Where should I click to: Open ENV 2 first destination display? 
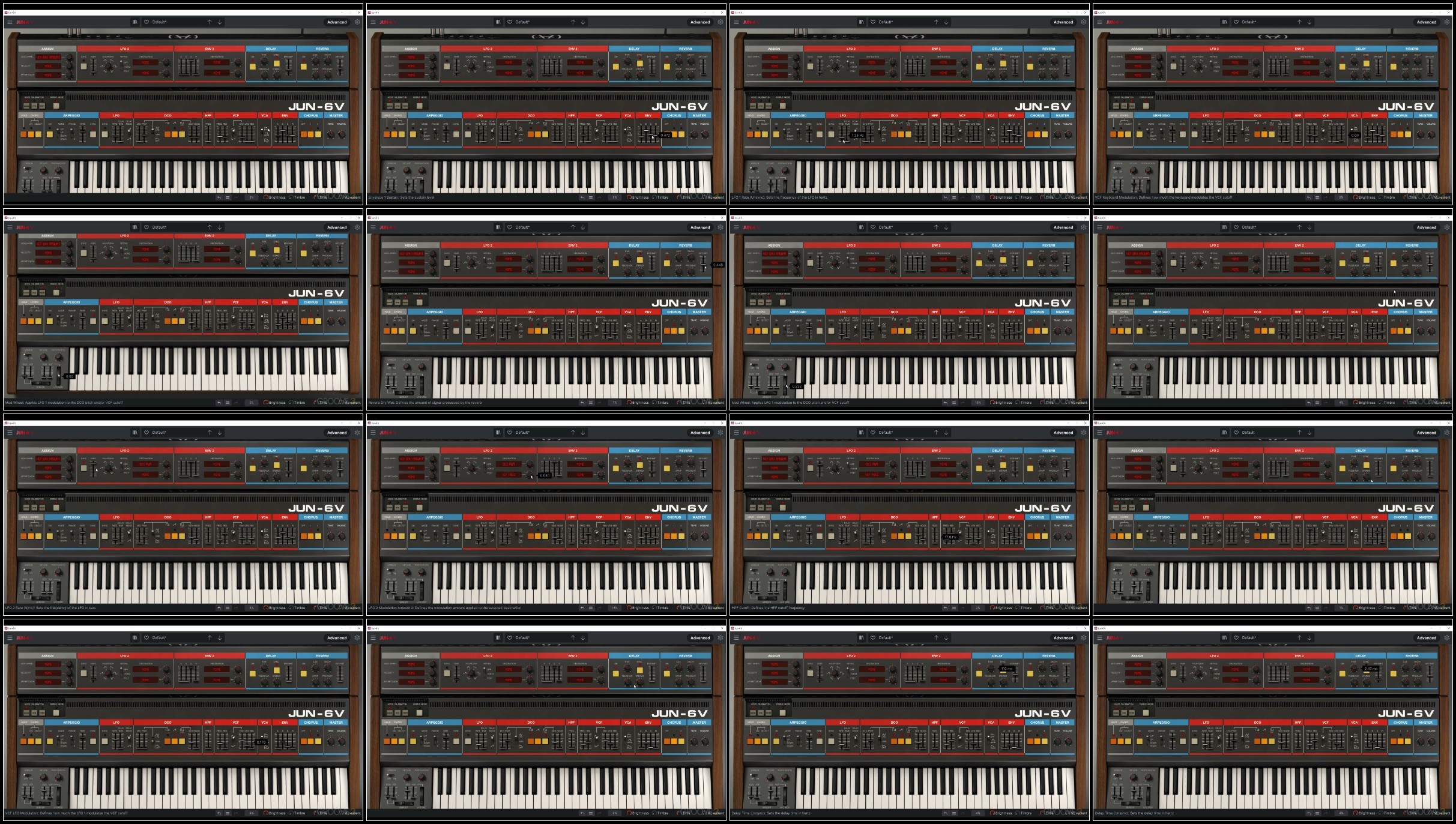coord(217,62)
